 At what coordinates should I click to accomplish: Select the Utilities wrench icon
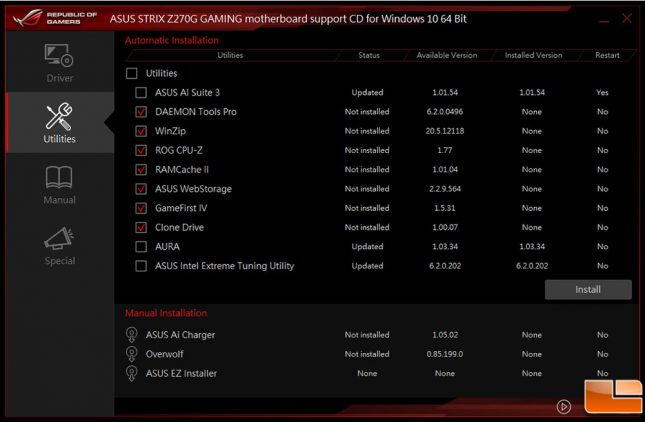(x=59, y=116)
